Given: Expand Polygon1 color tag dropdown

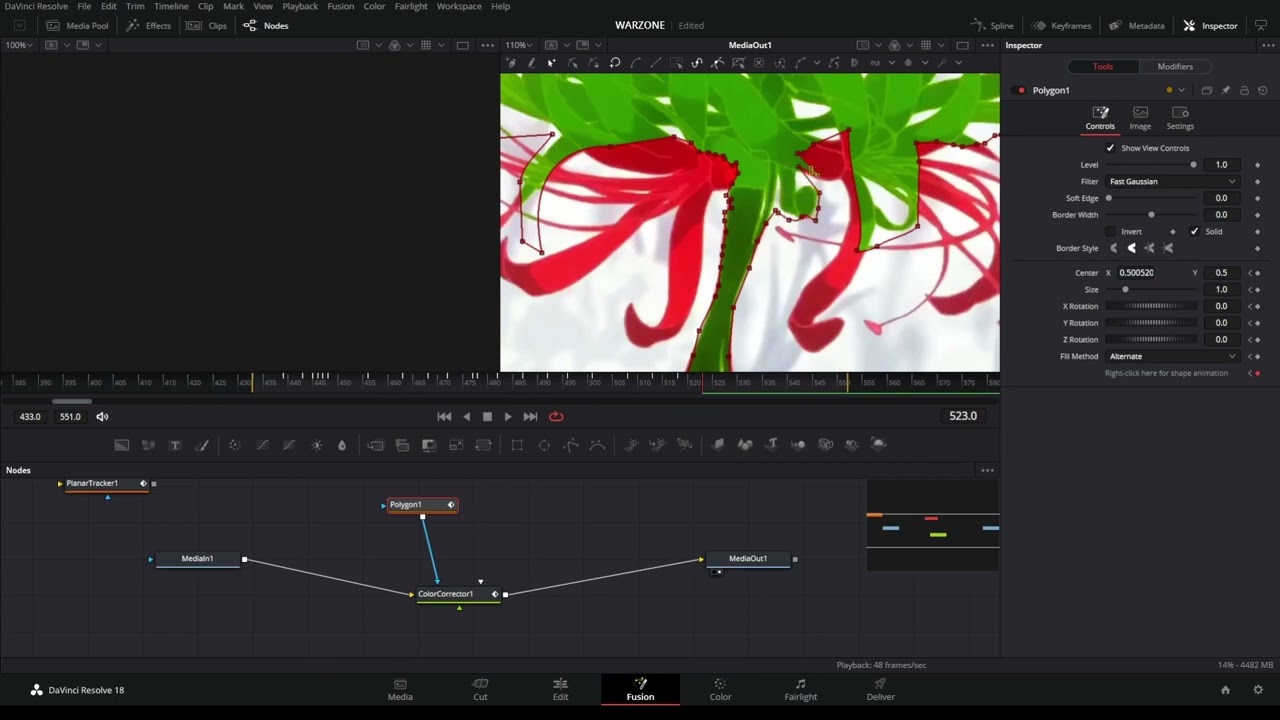Looking at the screenshot, I should (1181, 90).
